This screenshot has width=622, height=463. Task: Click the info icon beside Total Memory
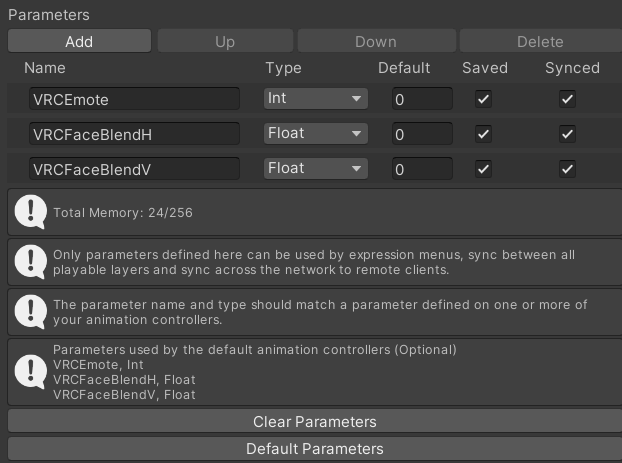pyautogui.click(x=31, y=212)
